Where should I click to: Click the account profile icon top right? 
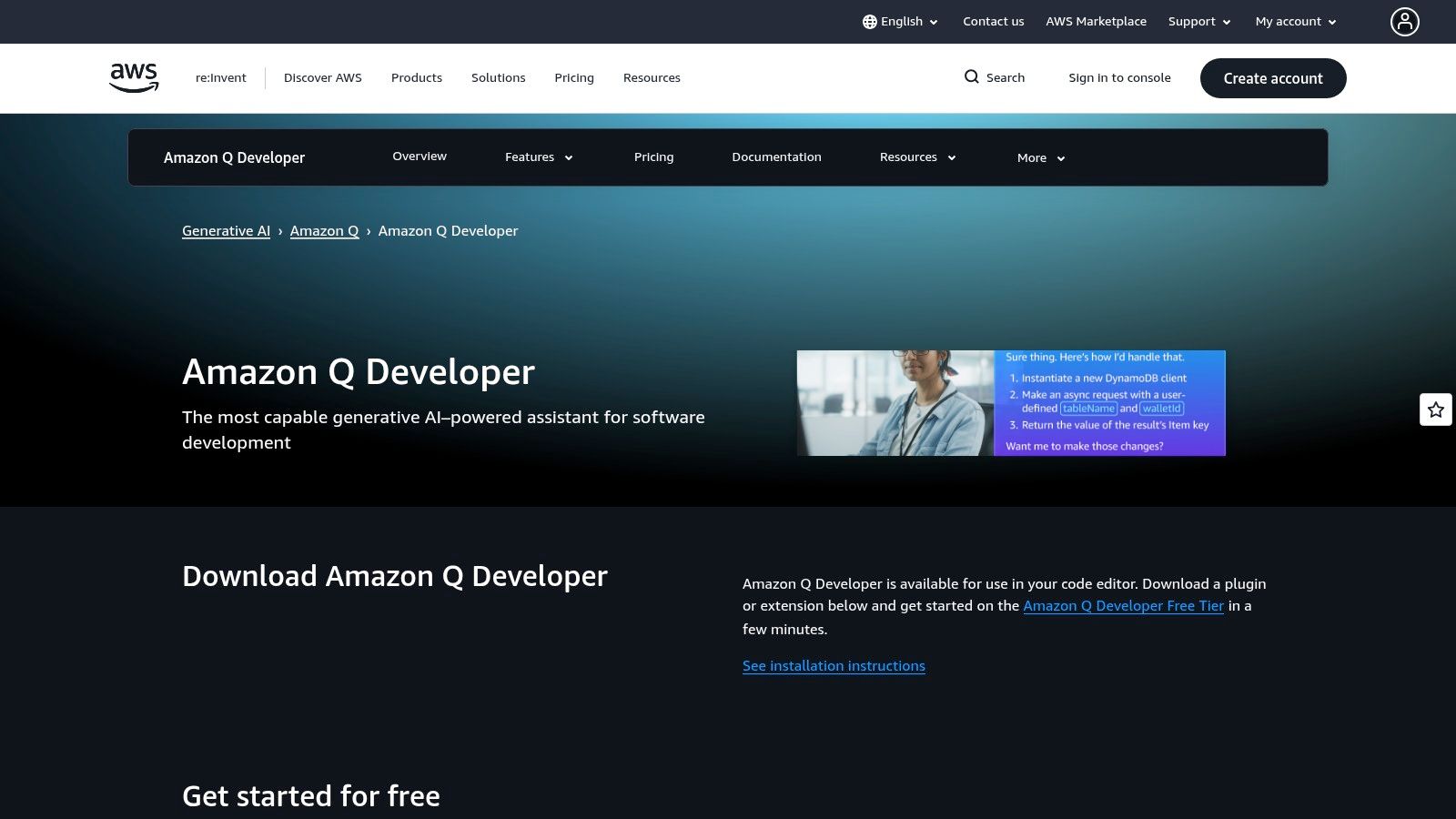coord(1404,21)
